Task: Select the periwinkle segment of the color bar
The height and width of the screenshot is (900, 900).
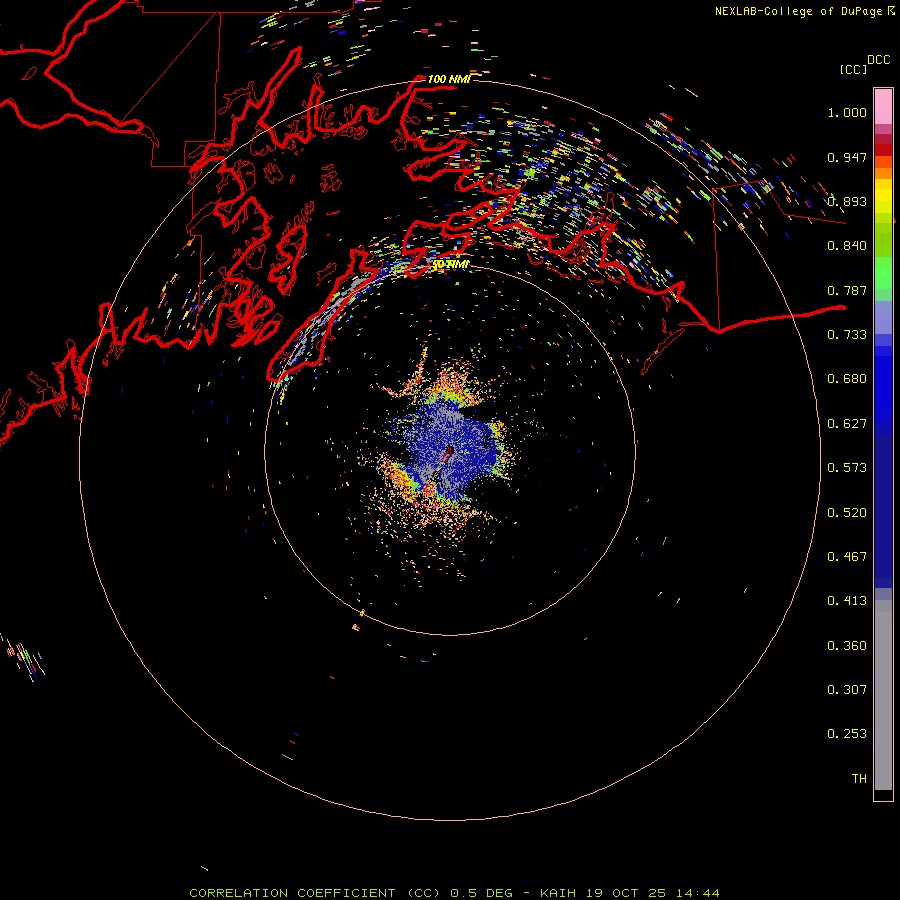Action: pos(883,318)
